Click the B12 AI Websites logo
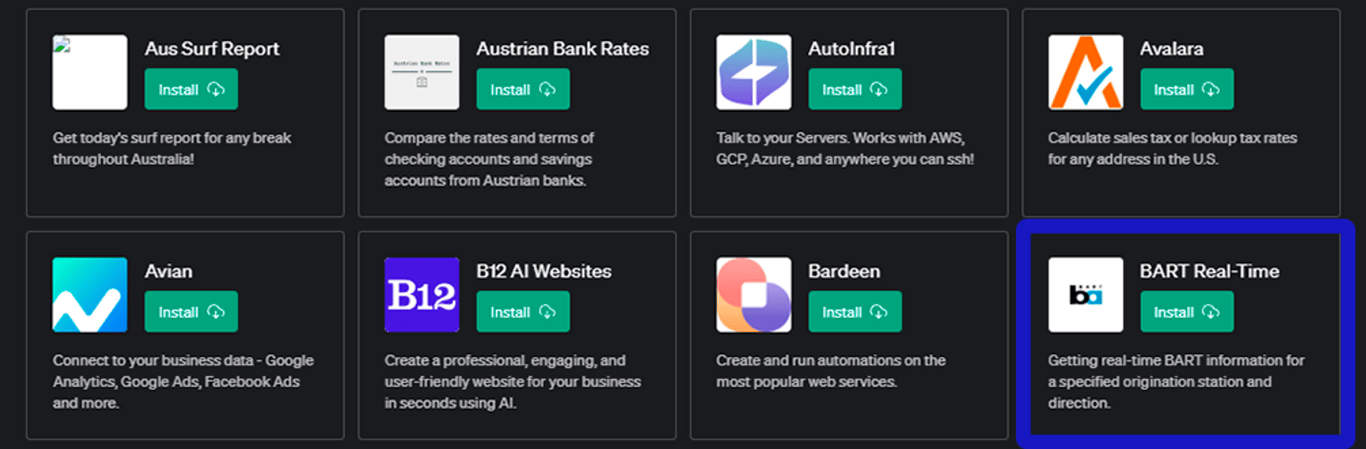Image resolution: width=1366 pixels, height=449 pixels. point(422,295)
